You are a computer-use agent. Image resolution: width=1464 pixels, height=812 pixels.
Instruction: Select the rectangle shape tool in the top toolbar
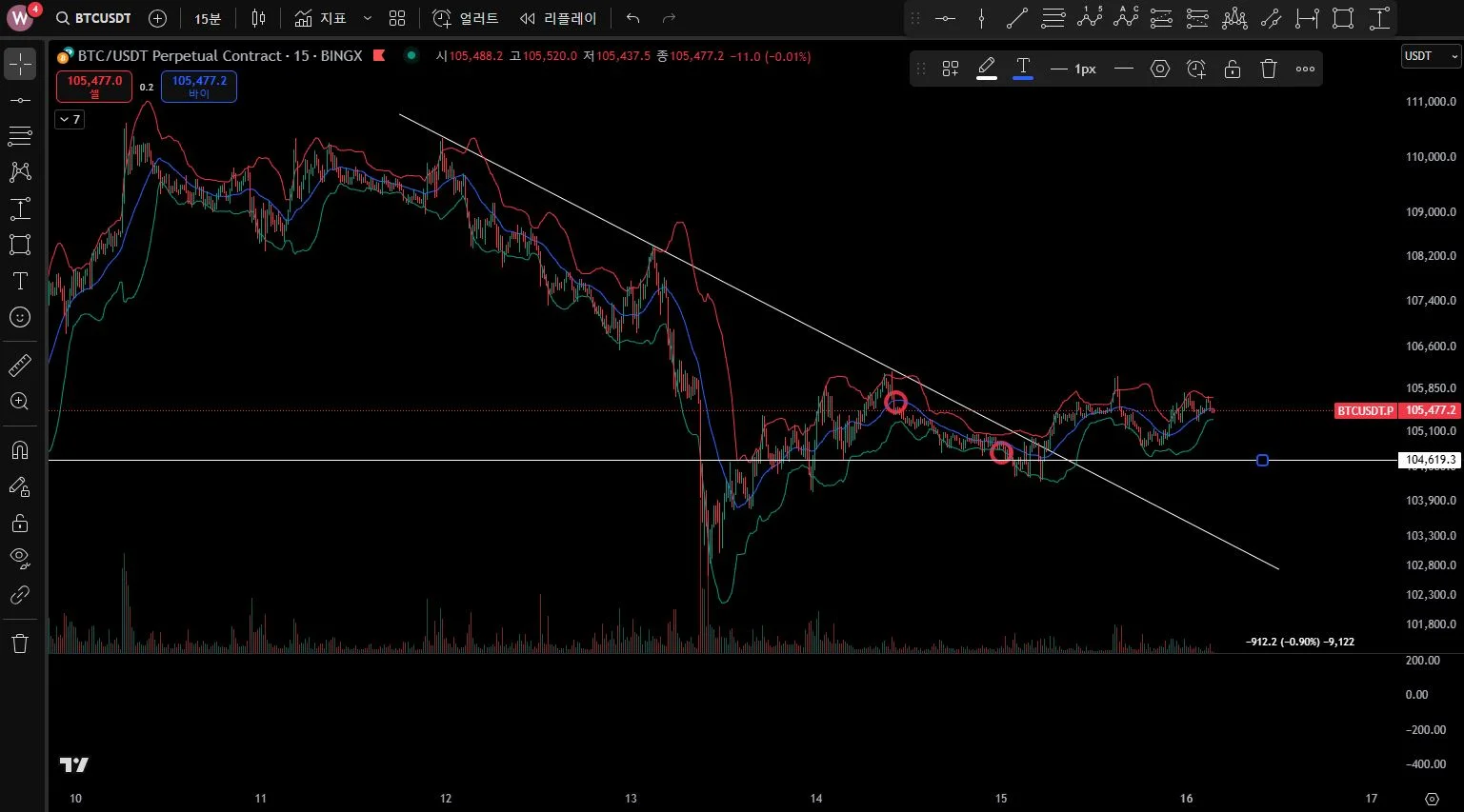click(1343, 18)
